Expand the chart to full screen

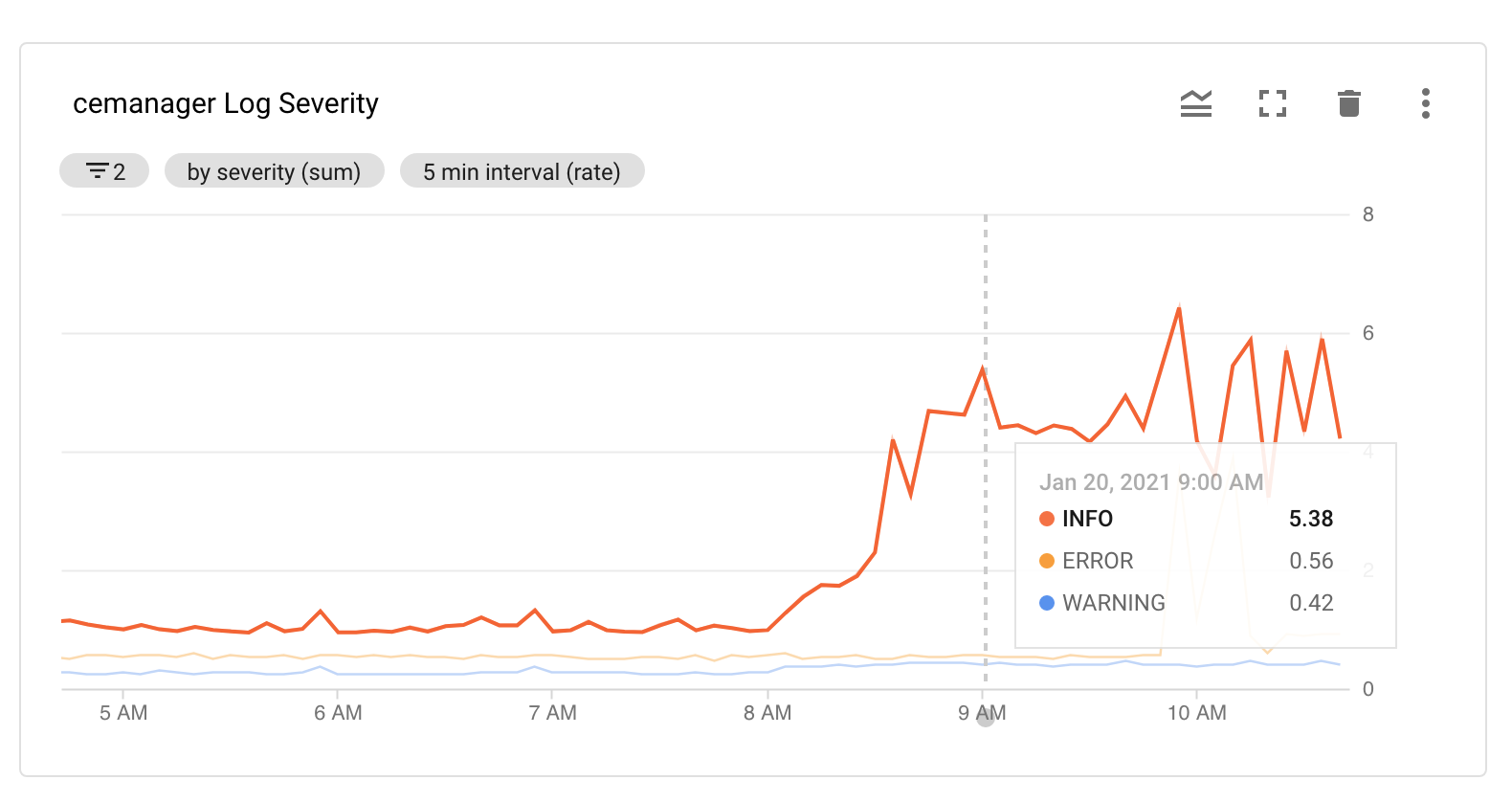click(1272, 103)
